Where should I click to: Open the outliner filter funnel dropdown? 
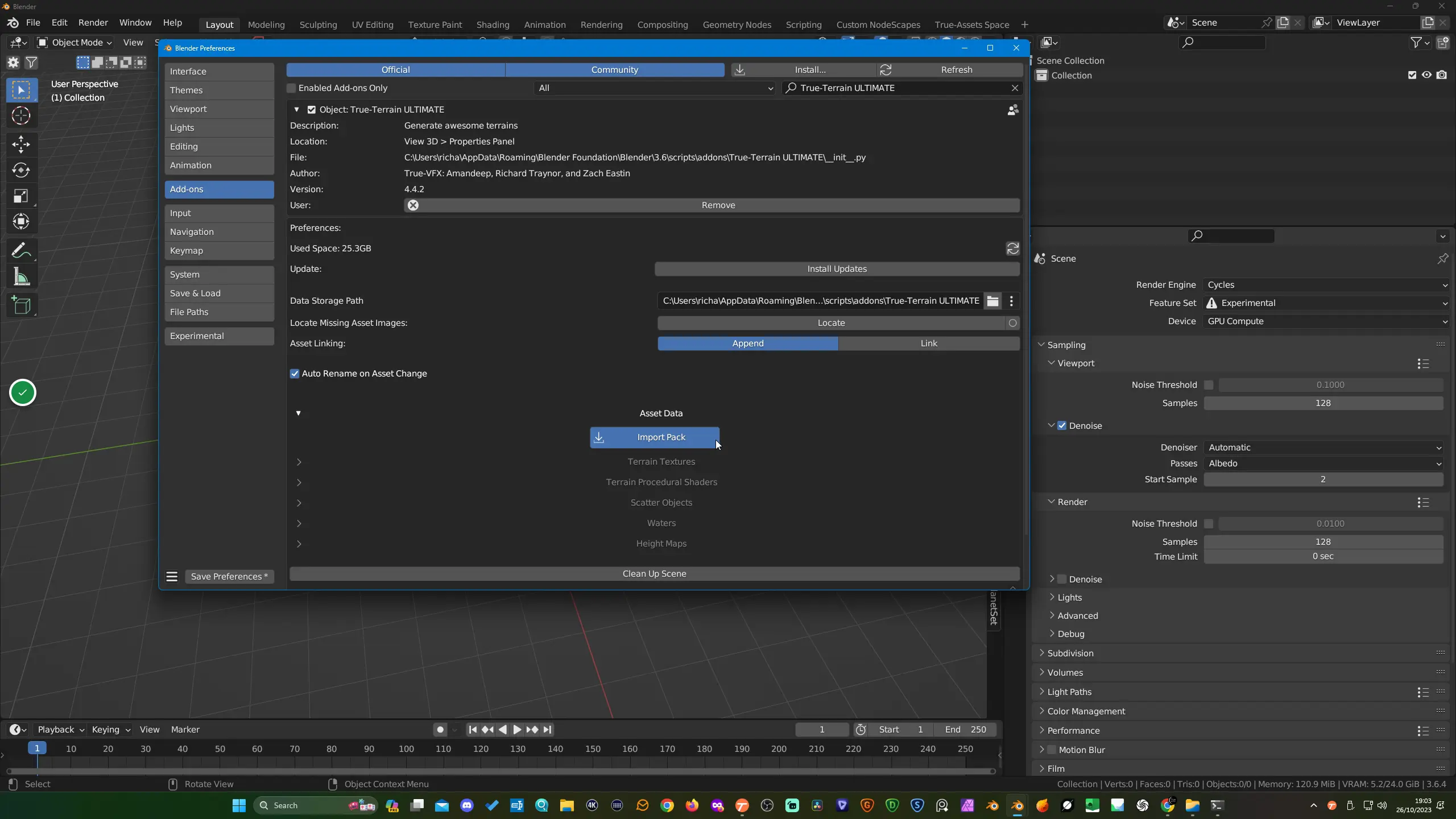pos(1420,43)
